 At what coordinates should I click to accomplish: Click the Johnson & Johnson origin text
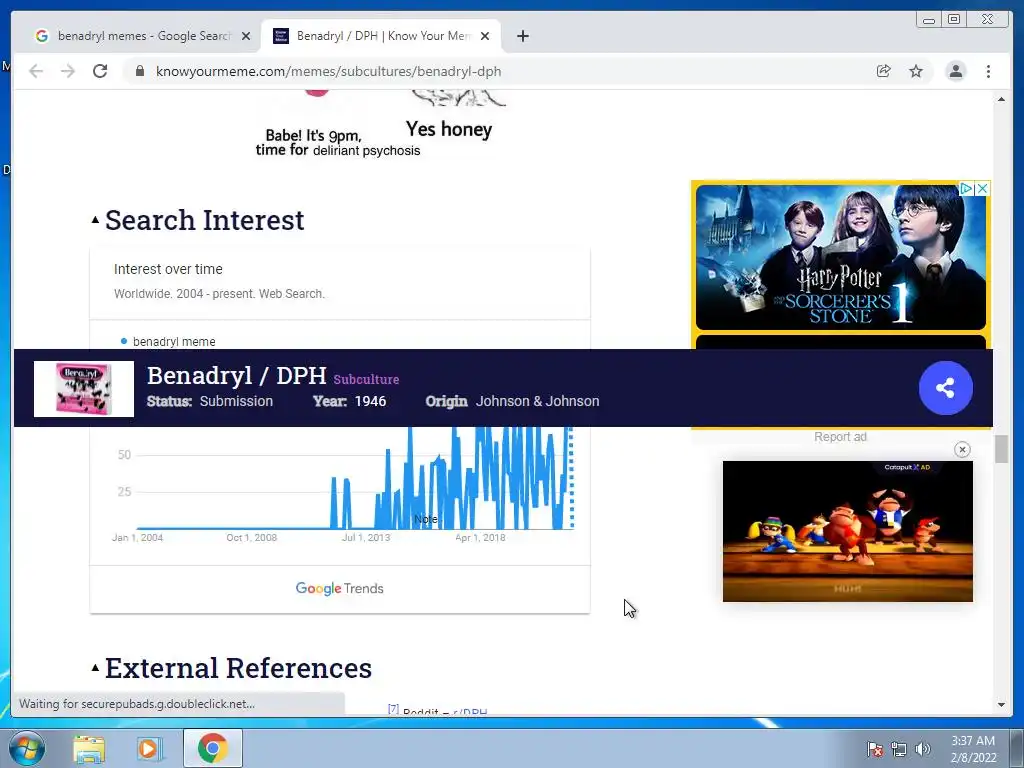coord(537,401)
